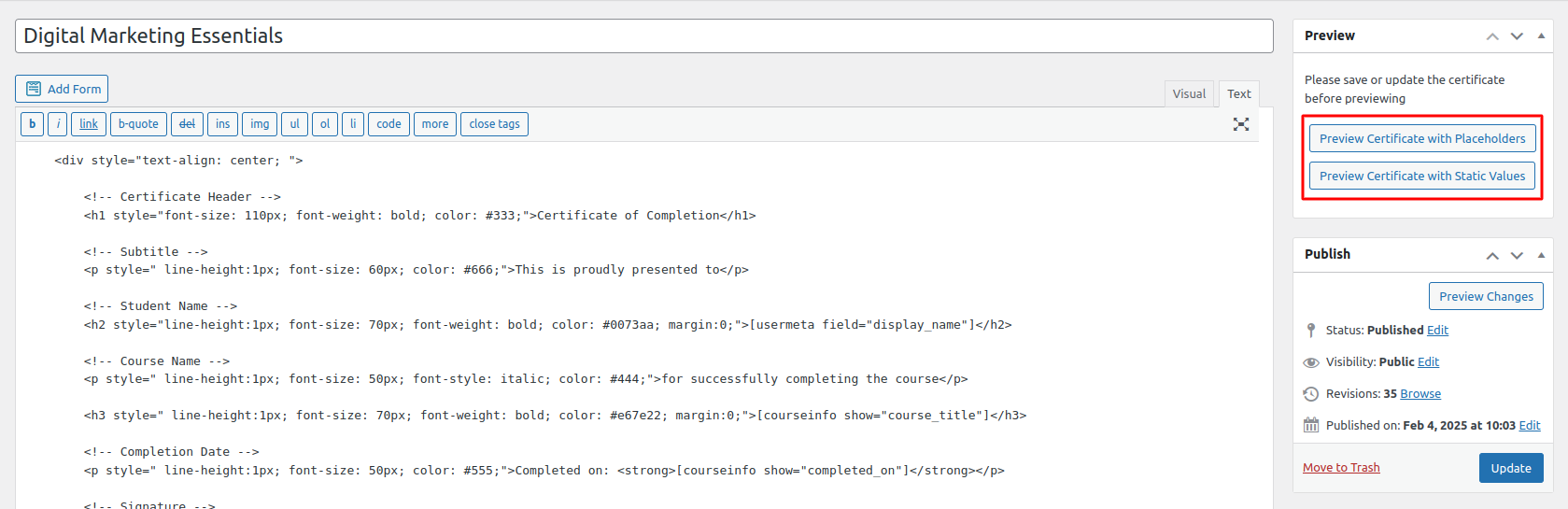The width and height of the screenshot is (1568, 509).
Task: Click the code quicktag button
Action: (388, 124)
